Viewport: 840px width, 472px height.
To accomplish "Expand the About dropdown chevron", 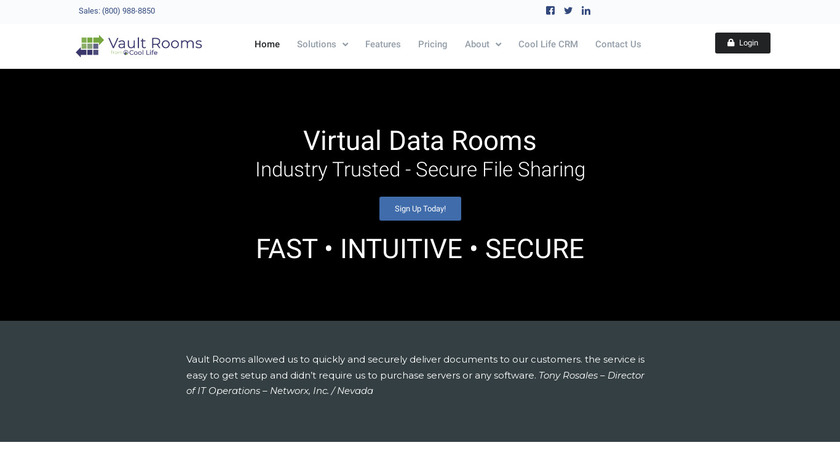I will (498, 44).
